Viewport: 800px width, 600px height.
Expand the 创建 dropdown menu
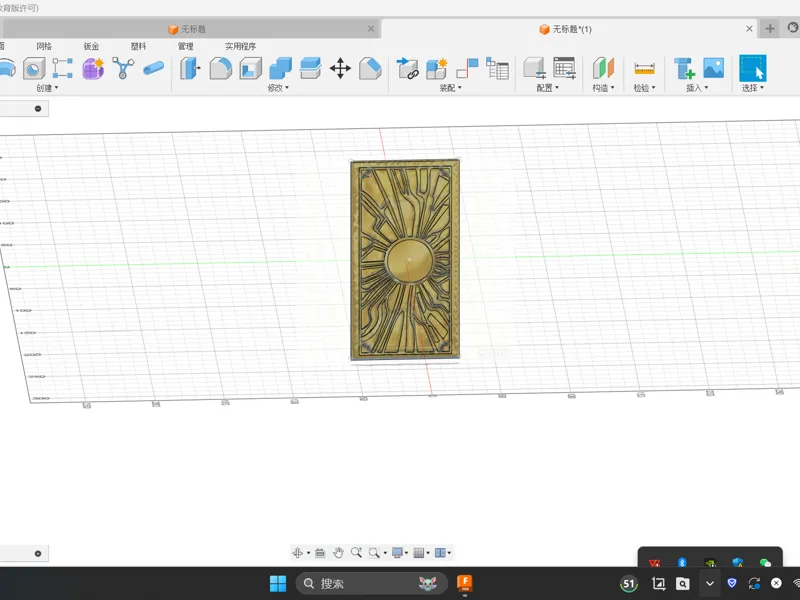tap(47, 88)
